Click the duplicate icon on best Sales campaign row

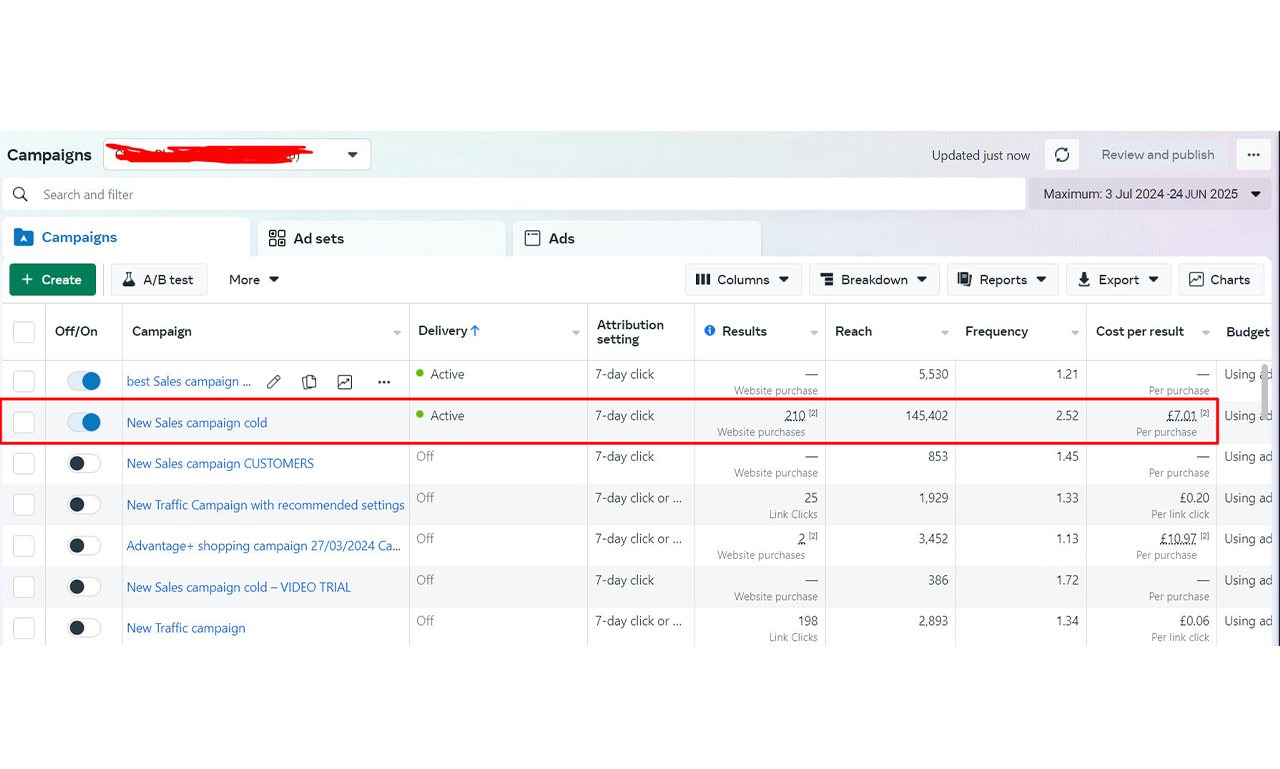(x=309, y=382)
